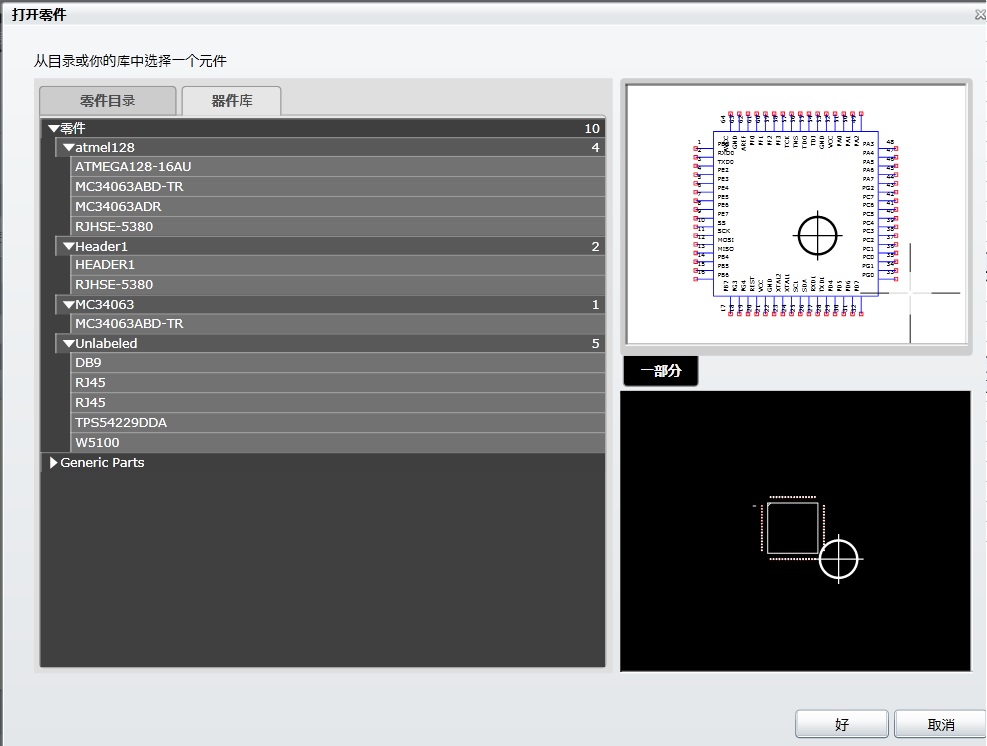987x746 pixels.
Task: Select the W5100 part
Action: (338, 443)
